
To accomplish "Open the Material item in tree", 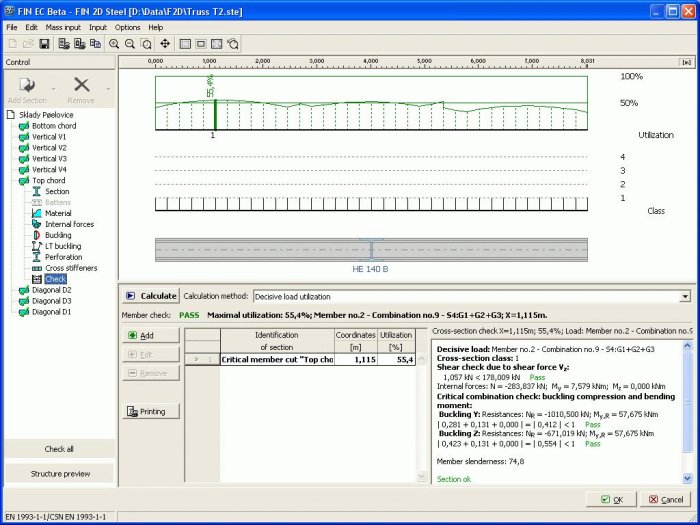I will (x=57, y=213).
